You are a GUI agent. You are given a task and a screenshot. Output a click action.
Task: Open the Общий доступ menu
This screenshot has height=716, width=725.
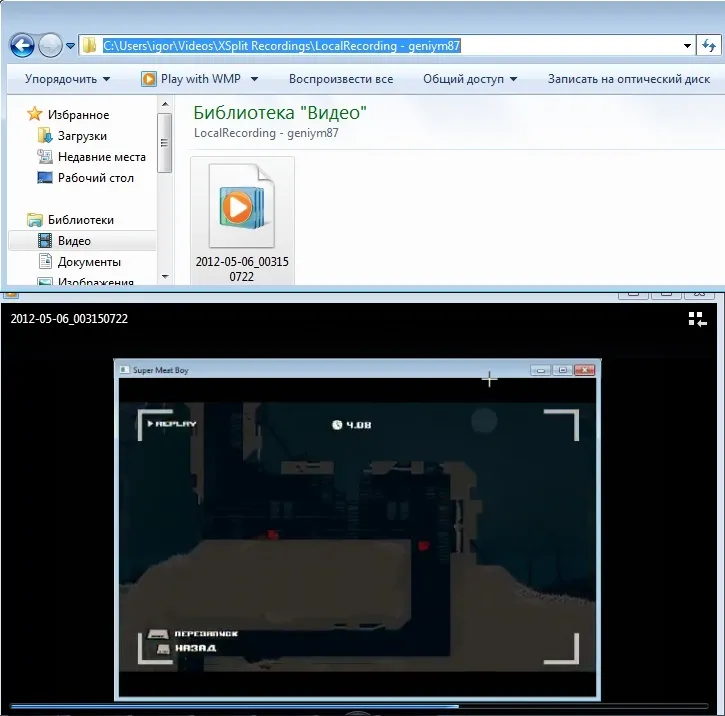click(469, 79)
